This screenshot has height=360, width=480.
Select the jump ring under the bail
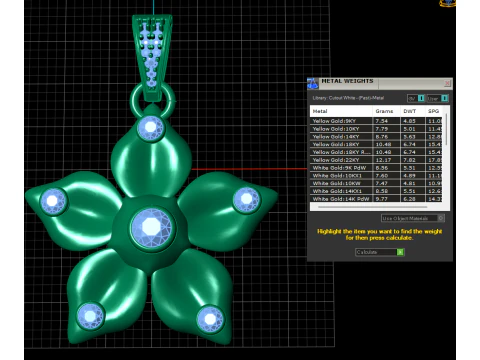[x=152, y=100]
